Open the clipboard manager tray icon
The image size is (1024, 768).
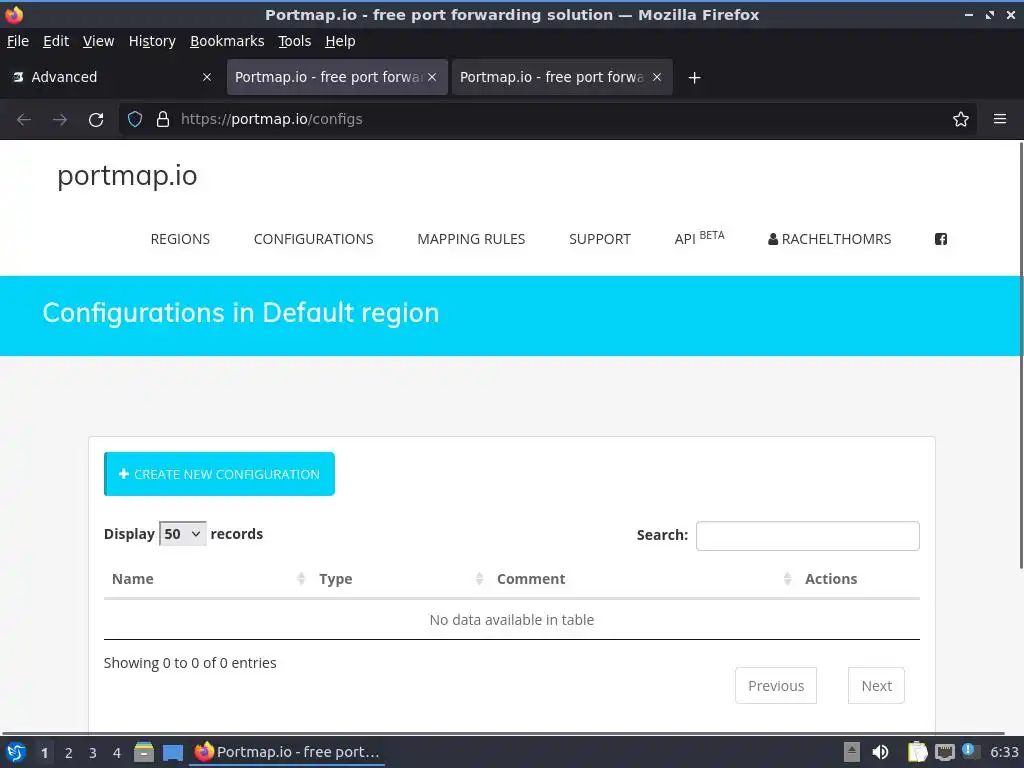click(917, 752)
